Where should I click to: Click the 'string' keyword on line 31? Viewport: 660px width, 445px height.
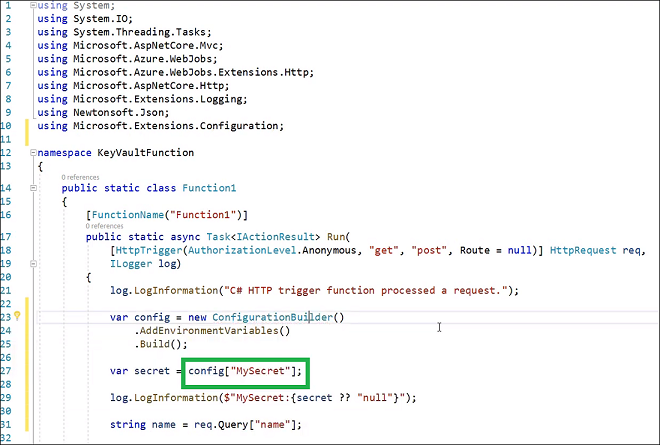(128, 425)
